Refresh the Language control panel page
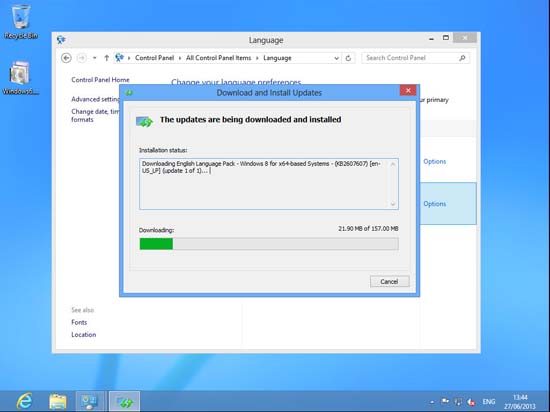 (348, 58)
